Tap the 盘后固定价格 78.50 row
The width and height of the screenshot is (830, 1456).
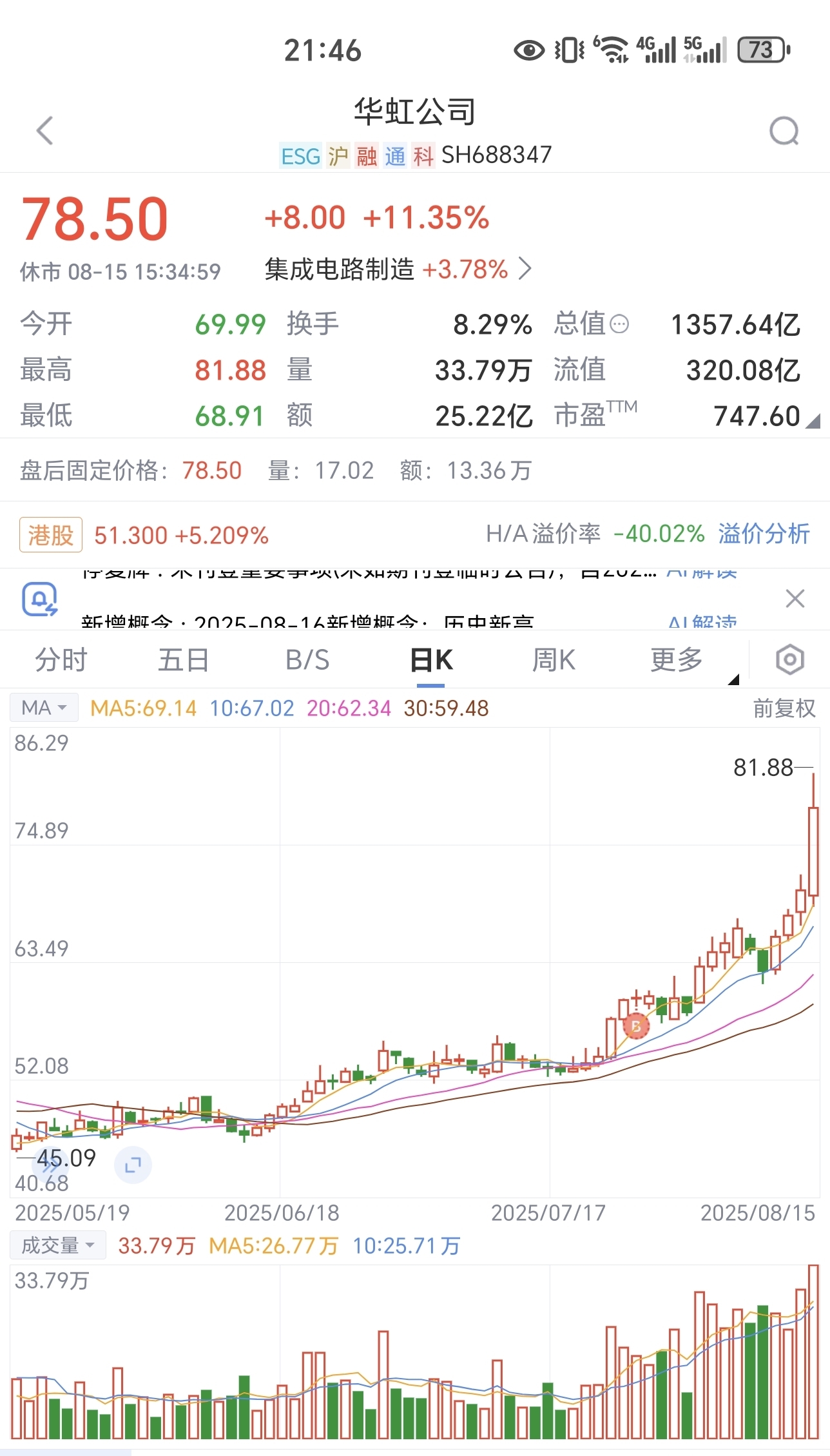pyautogui.click(x=276, y=471)
